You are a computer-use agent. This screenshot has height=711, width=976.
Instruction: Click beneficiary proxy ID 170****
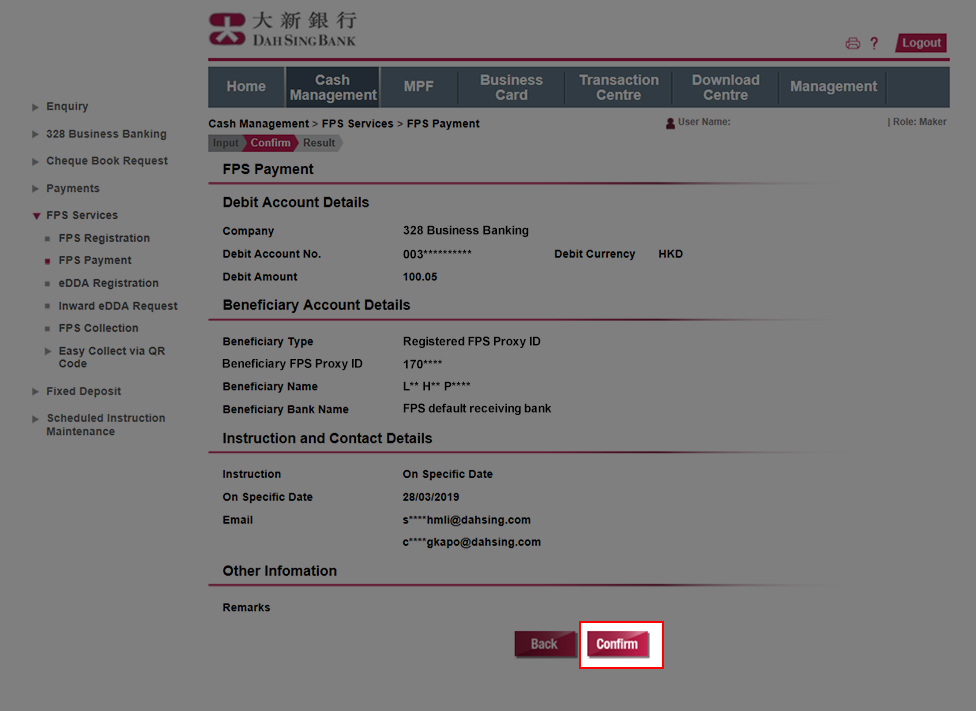pos(422,364)
